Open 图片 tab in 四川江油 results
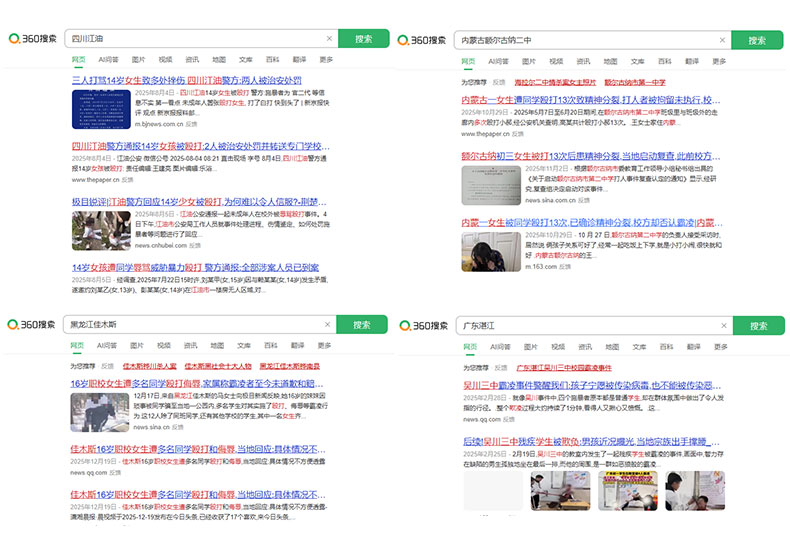Viewport: 790px width, 560px height. pyautogui.click(x=139, y=59)
